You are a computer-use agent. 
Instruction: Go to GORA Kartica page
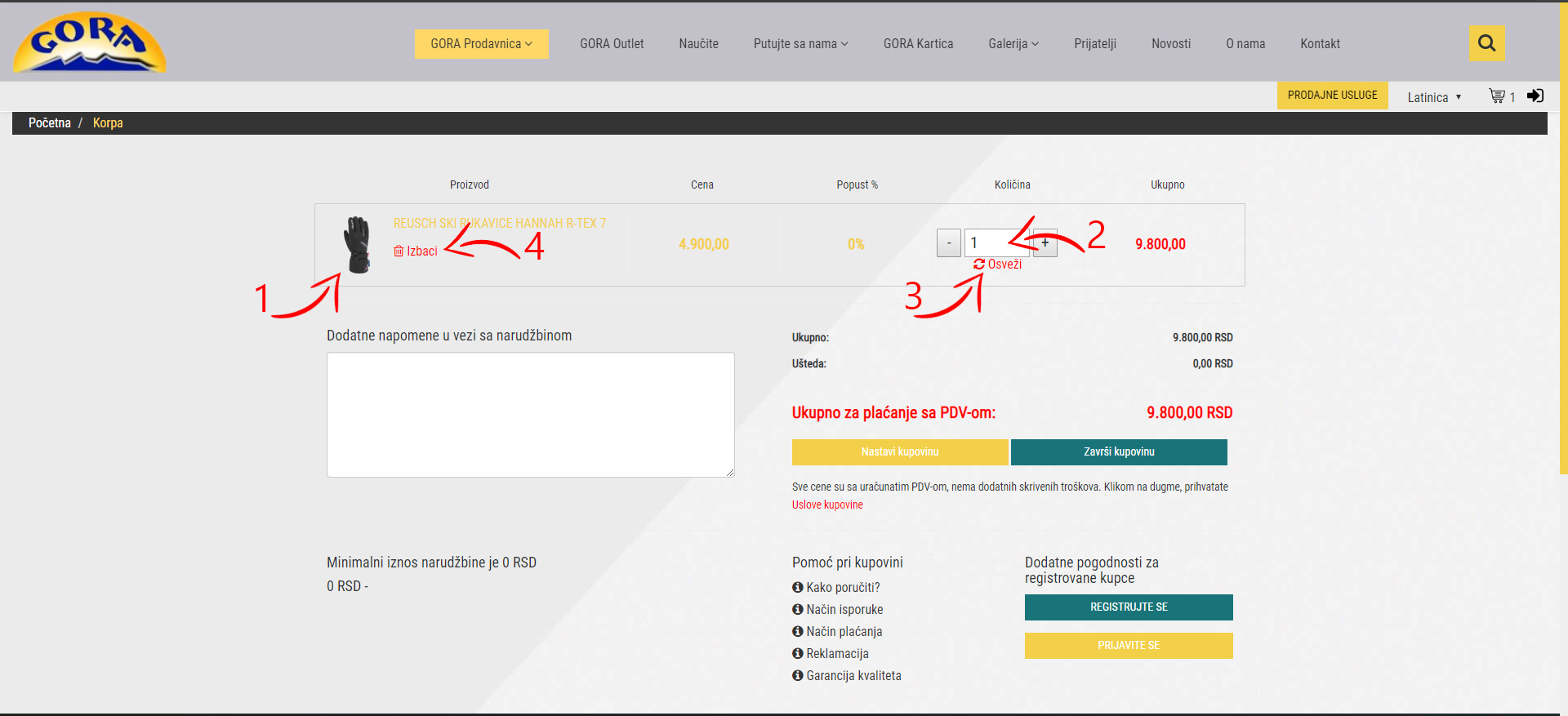tap(918, 44)
